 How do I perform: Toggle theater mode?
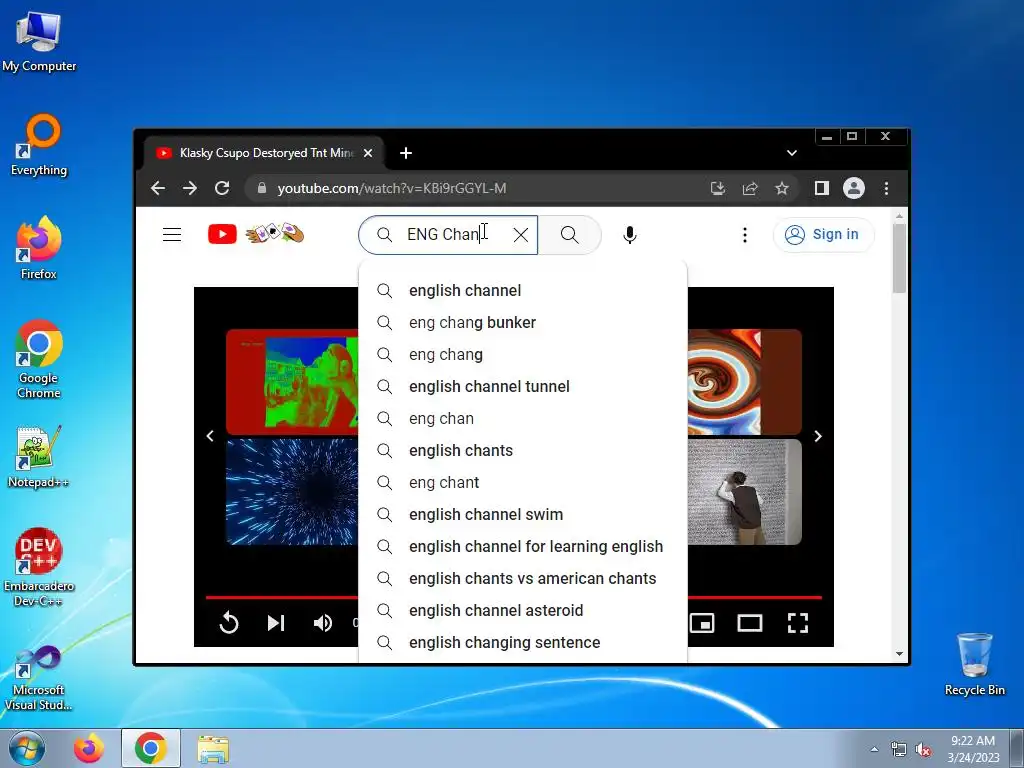coord(750,623)
